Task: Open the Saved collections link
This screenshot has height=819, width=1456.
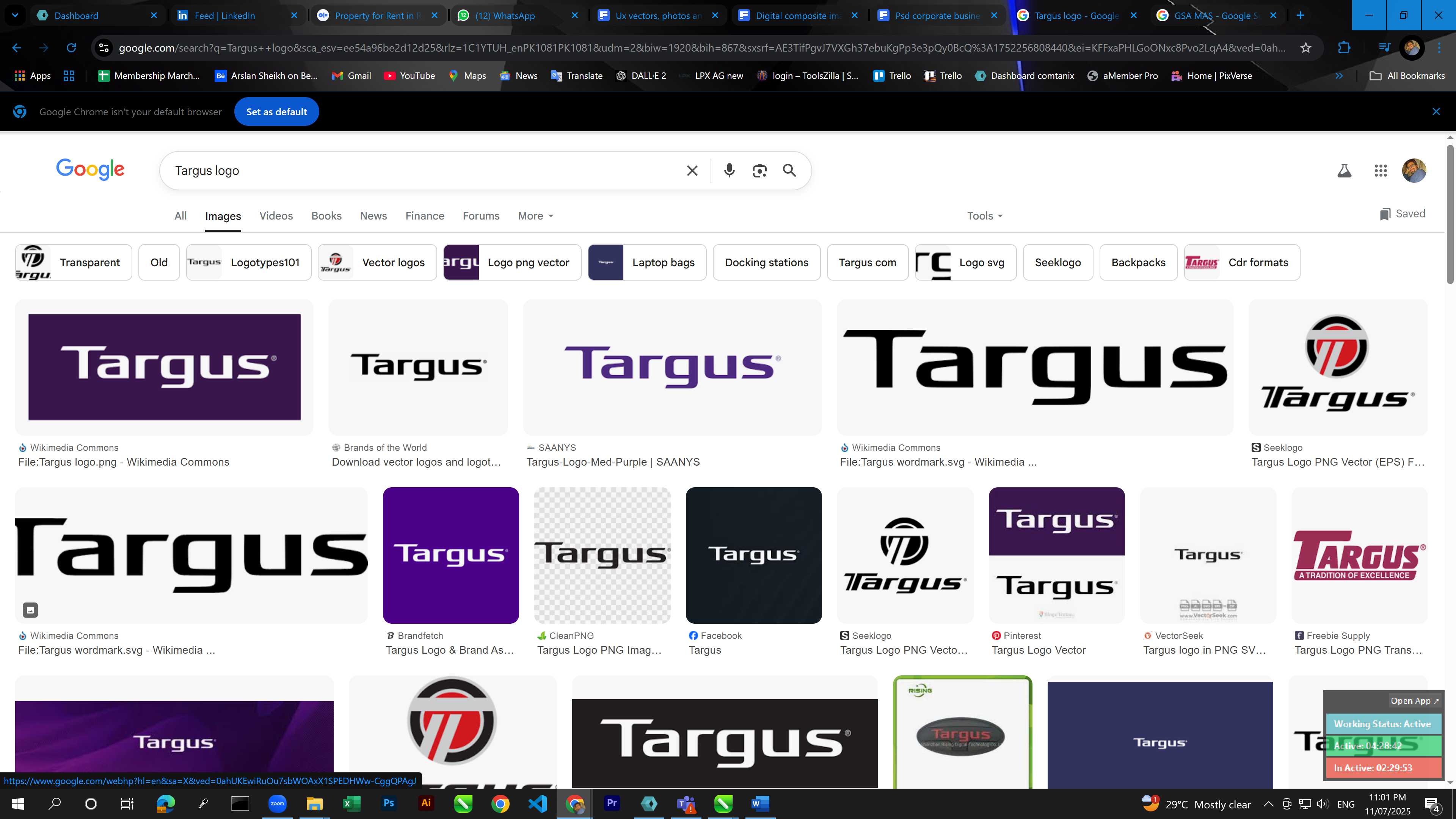Action: click(1402, 213)
